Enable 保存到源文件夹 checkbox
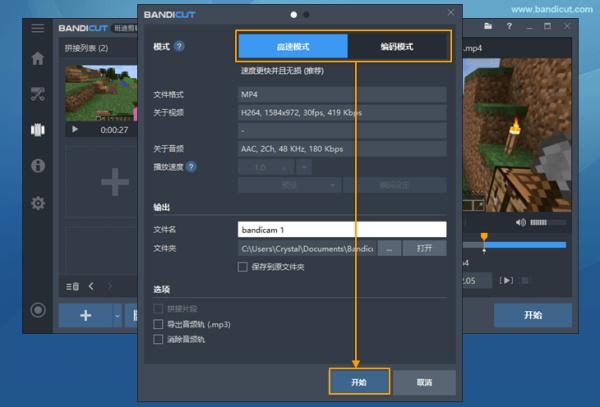This screenshot has width=600, height=407. tap(243, 267)
